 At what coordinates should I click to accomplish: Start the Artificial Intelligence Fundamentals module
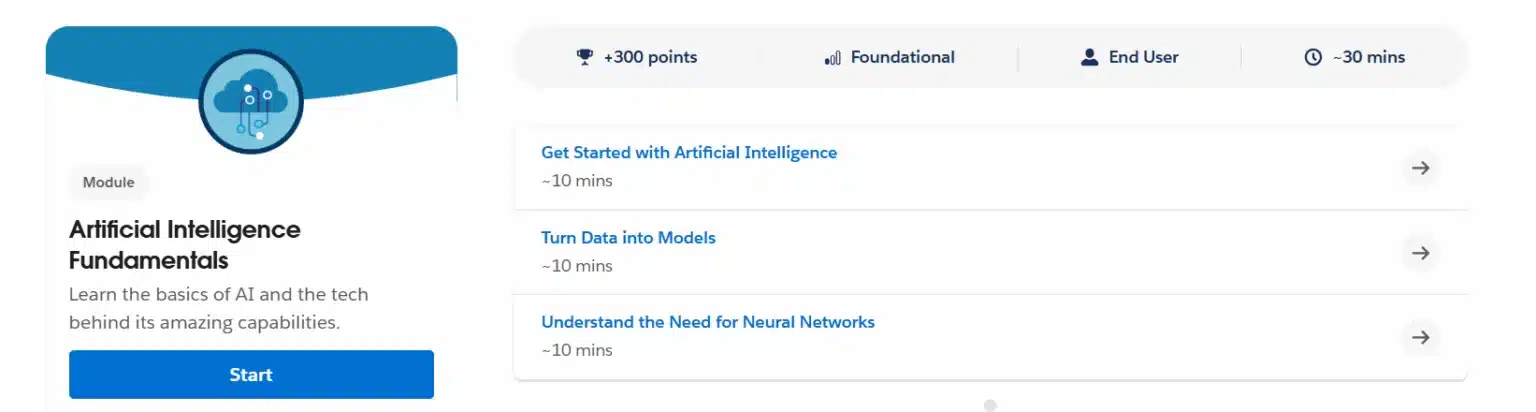pos(251,375)
